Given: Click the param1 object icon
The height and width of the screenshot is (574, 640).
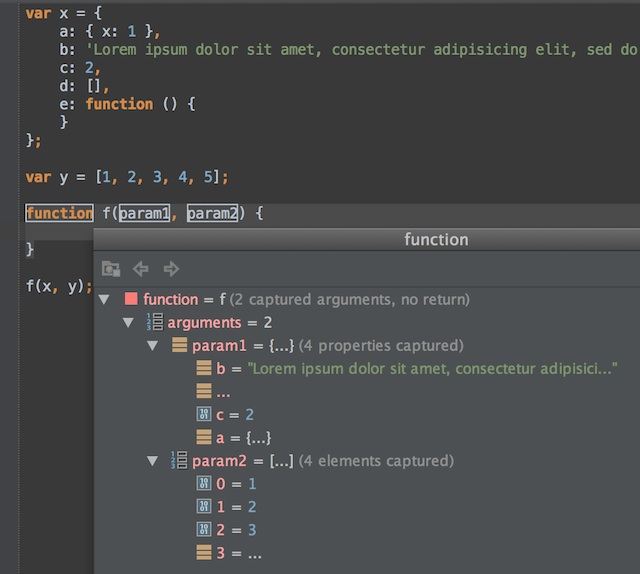Looking at the screenshot, I should pyautogui.click(x=180, y=346).
